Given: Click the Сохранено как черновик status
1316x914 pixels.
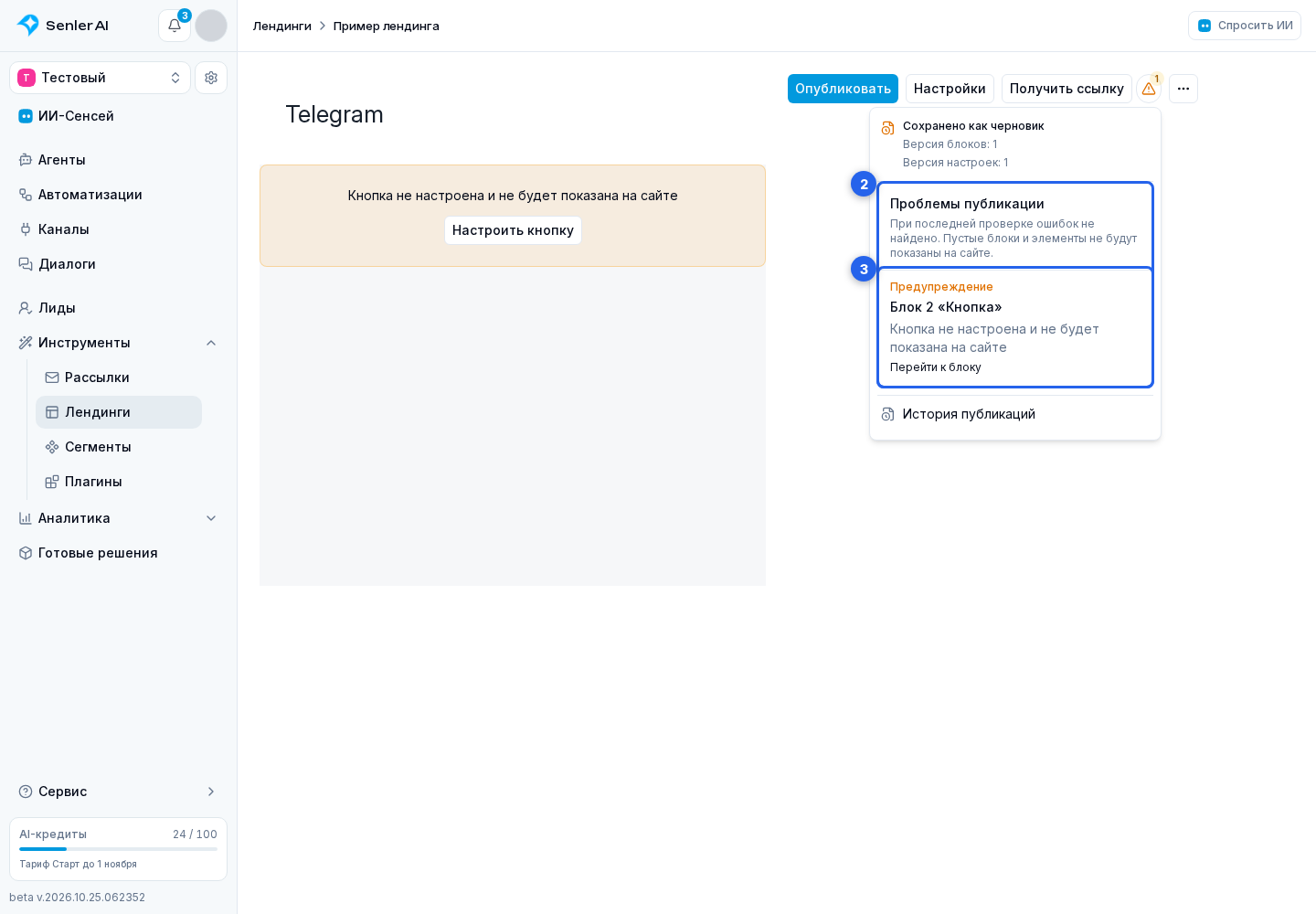Looking at the screenshot, I should [973, 126].
